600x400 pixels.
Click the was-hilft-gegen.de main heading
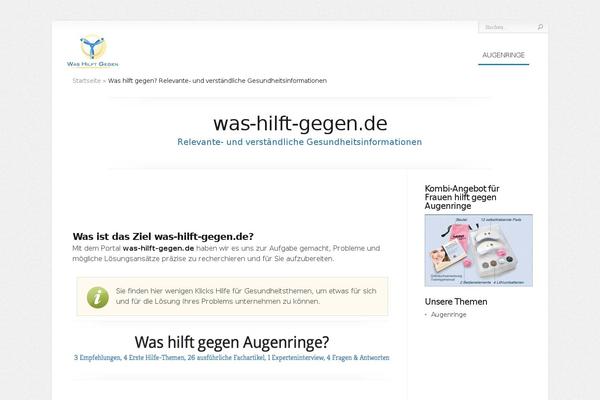tap(300, 124)
